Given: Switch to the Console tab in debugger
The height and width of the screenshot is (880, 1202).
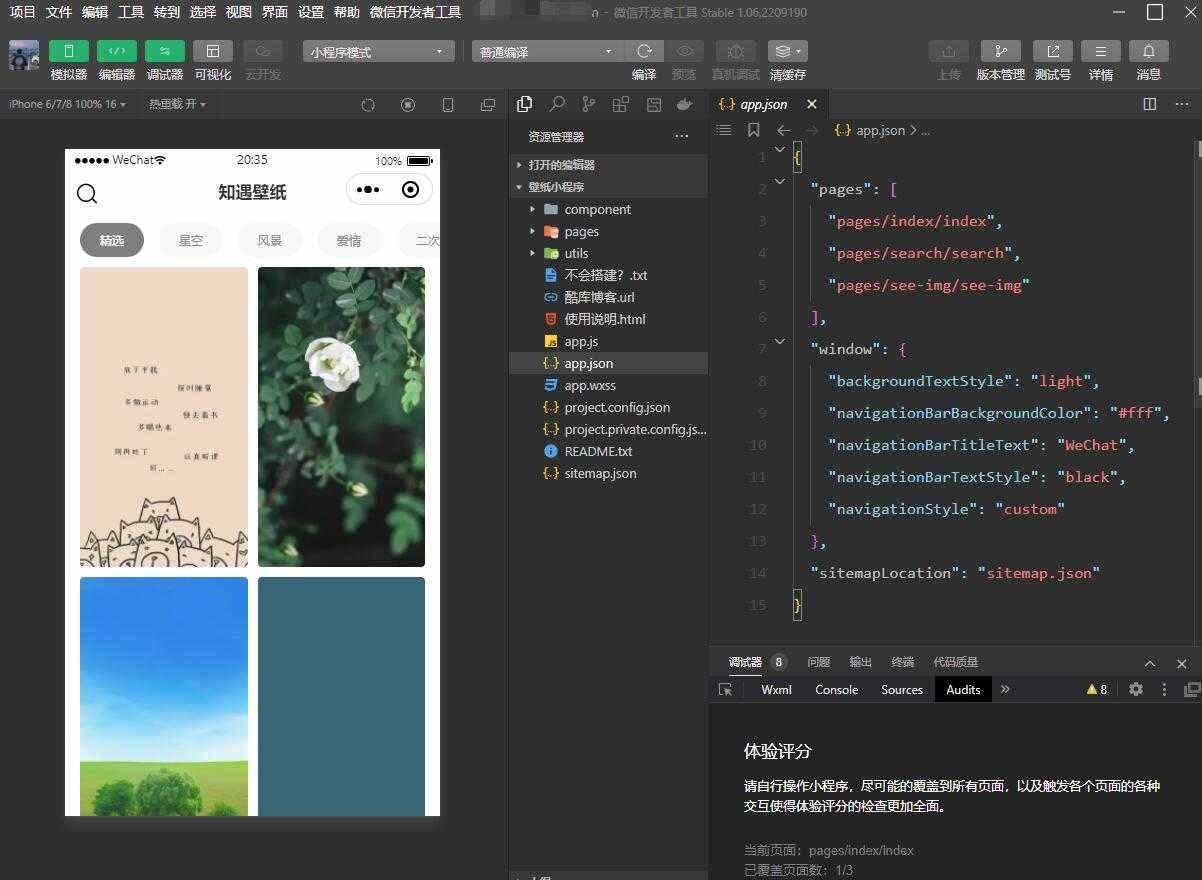Looking at the screenshot, I should (836, 689).
